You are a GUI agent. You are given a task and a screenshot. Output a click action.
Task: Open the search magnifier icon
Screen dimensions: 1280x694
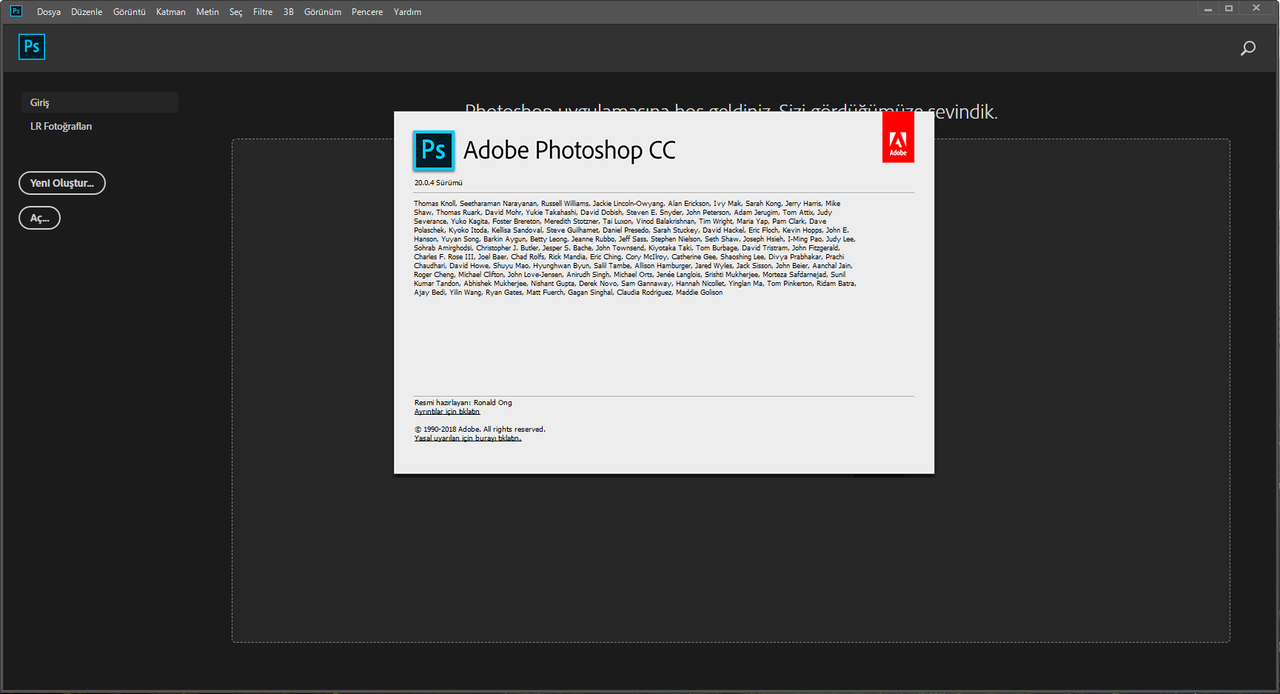coord(1248,48)
